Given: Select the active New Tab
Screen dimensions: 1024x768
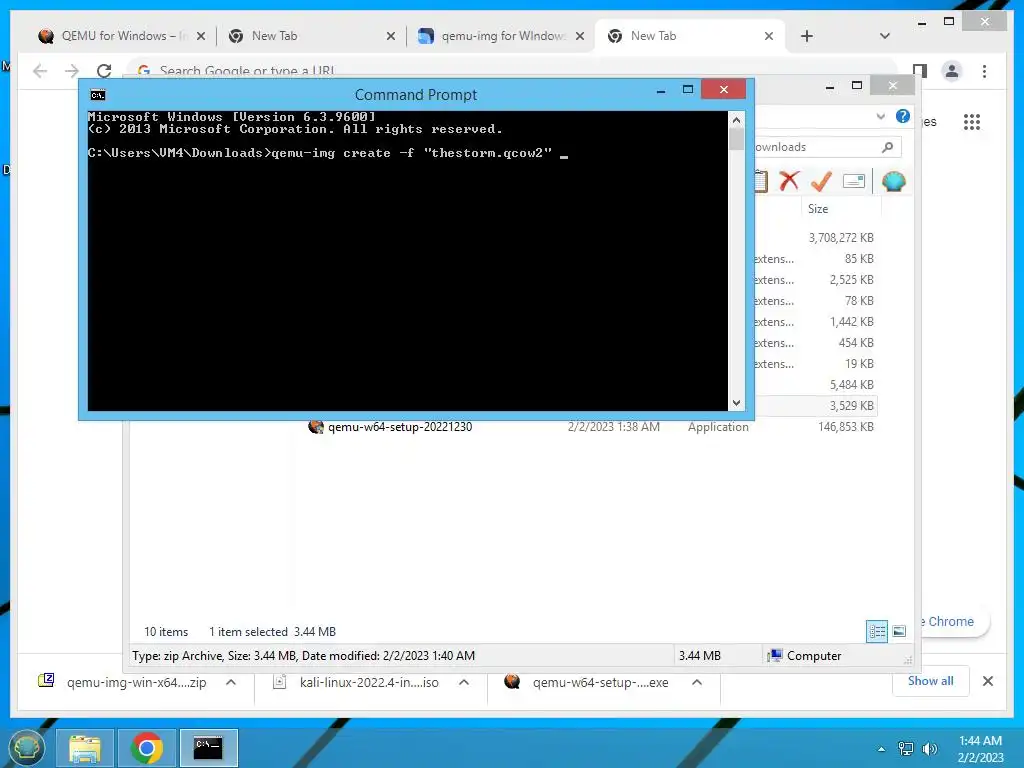Looking at the screenshot, I should [690, 36].
